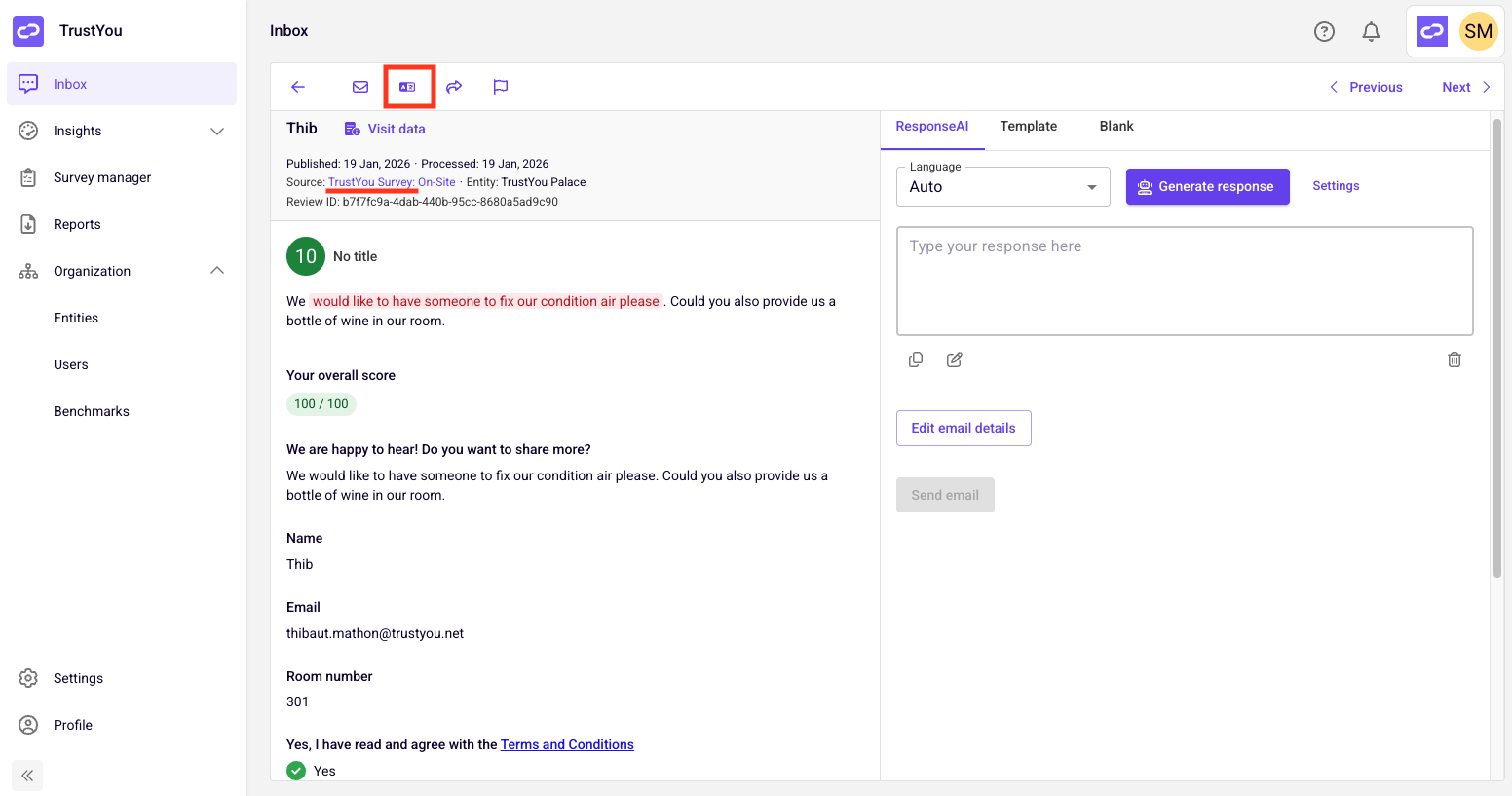
Task: Delete the response with the trash icon
Action: tap(1455, 360)
